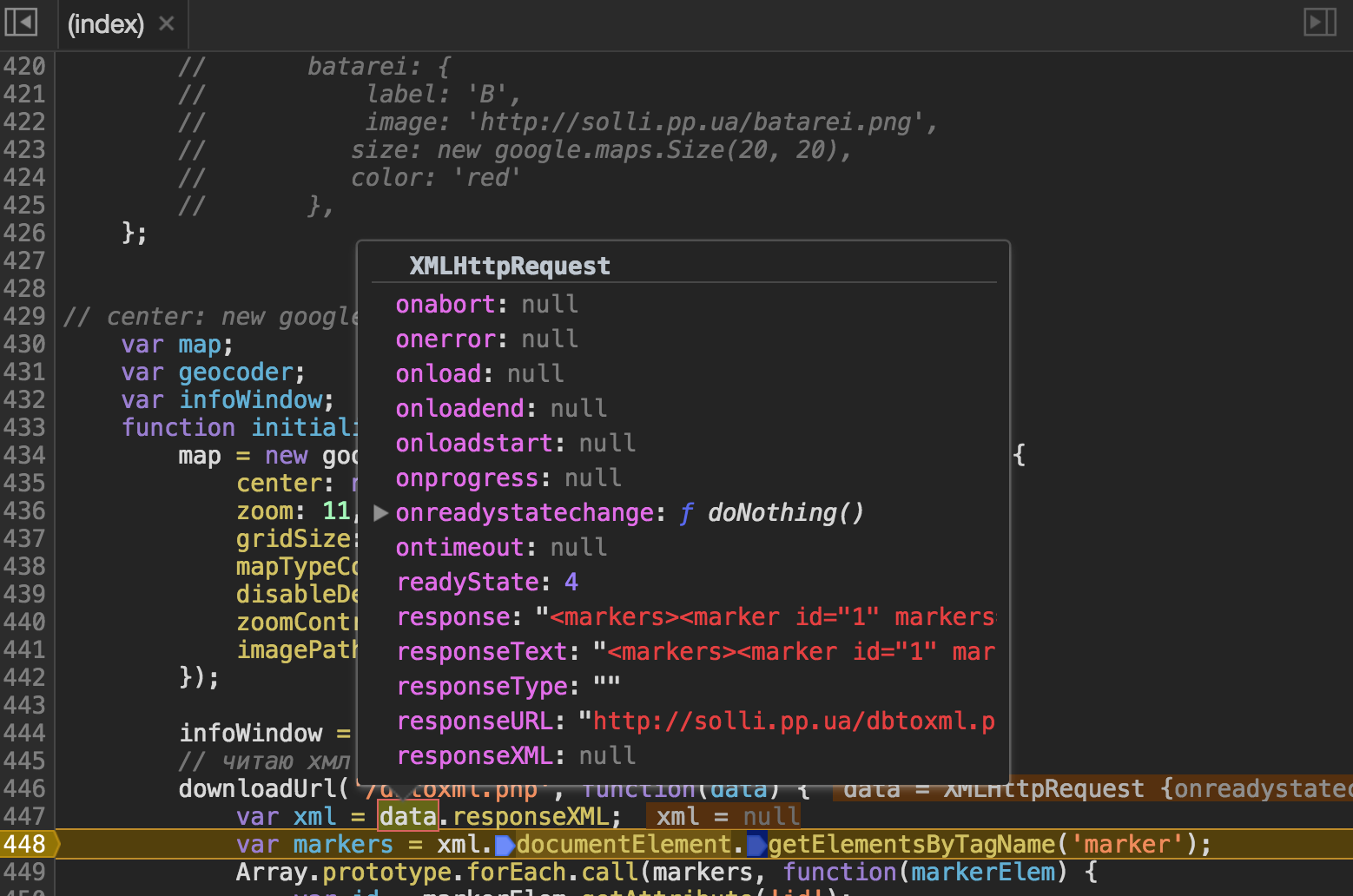
Task: Set a breakpoint on line 449
Action: [25, 872]
